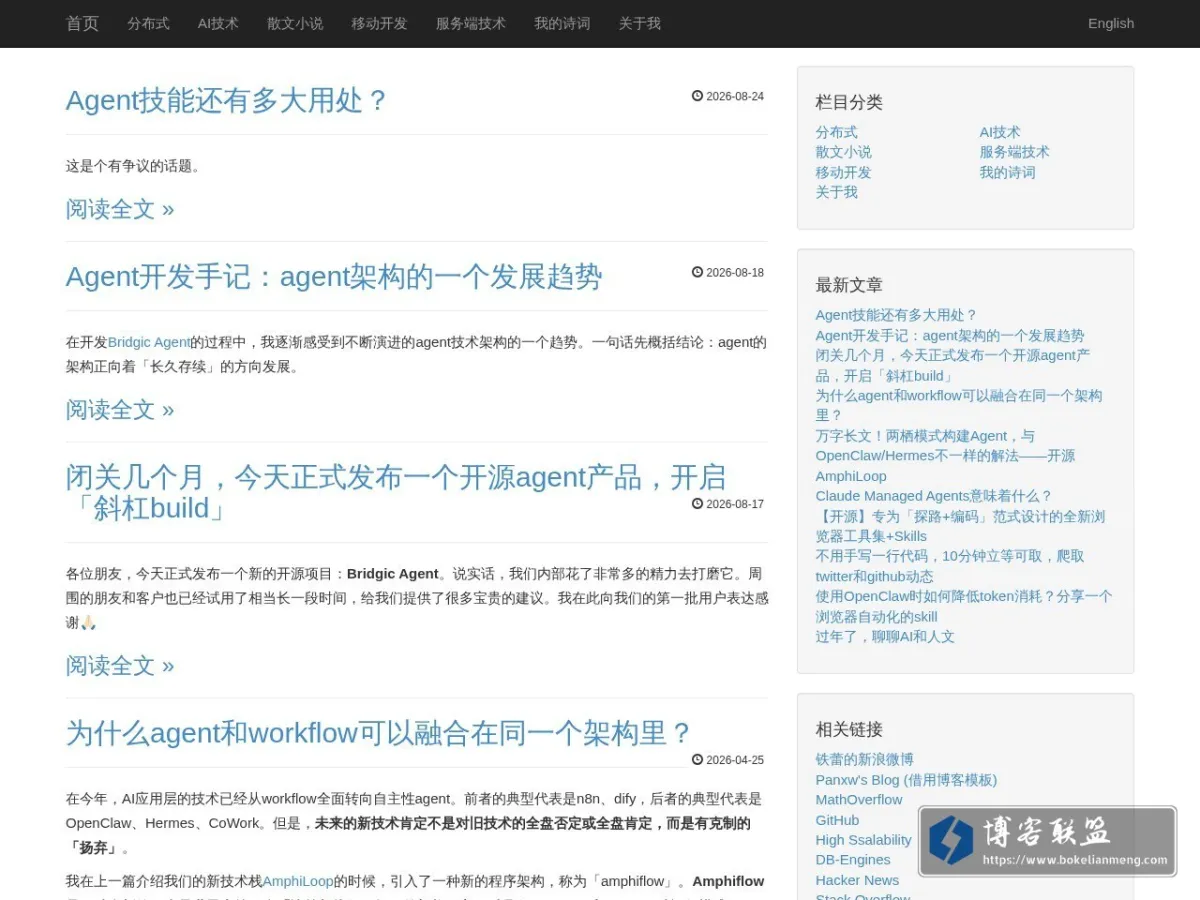The image size is (1200, 900).
Task: Read full text under Agent开发手记 post
Action: pos(120,409)
